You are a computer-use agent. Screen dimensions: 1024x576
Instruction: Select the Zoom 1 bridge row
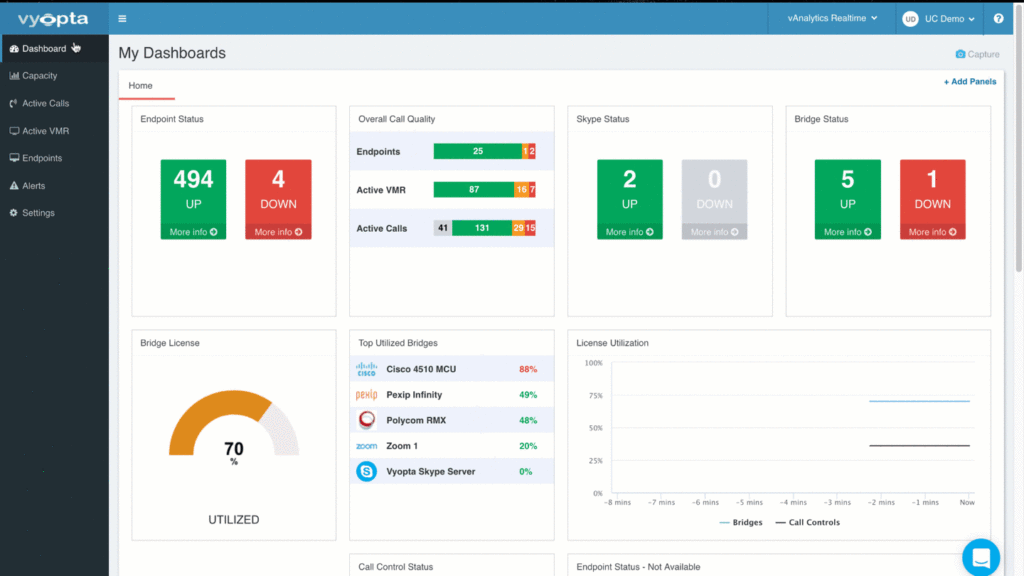452,446
